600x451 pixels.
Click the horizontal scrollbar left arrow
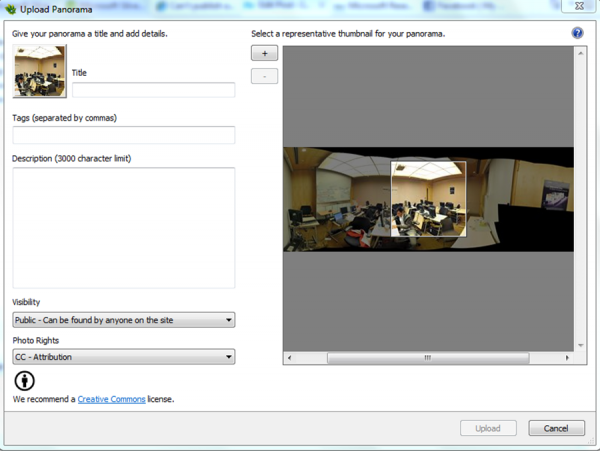(290, 357)
